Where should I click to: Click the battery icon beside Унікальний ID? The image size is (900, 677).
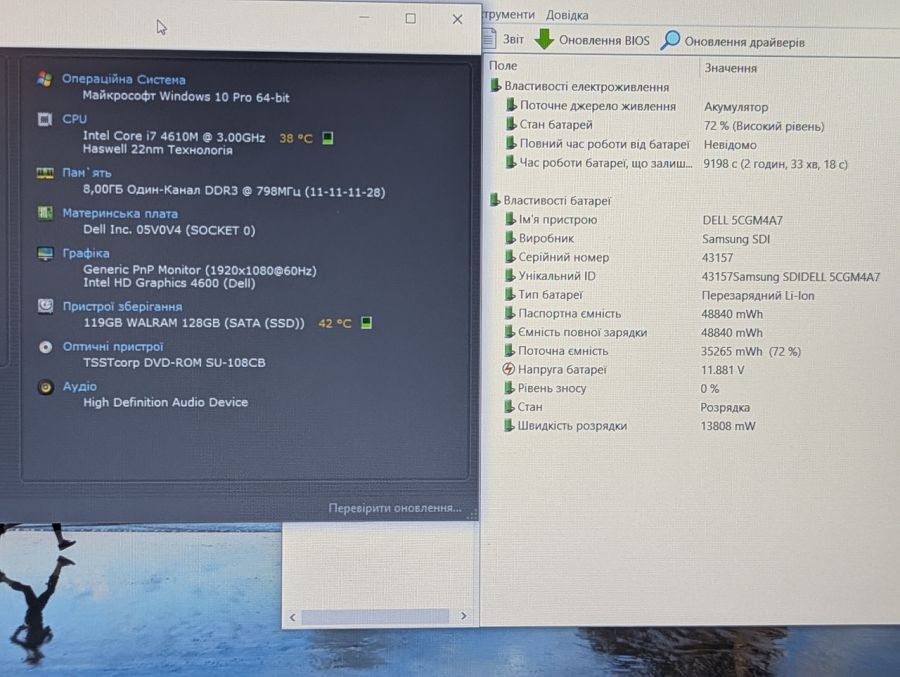(510, 275)
